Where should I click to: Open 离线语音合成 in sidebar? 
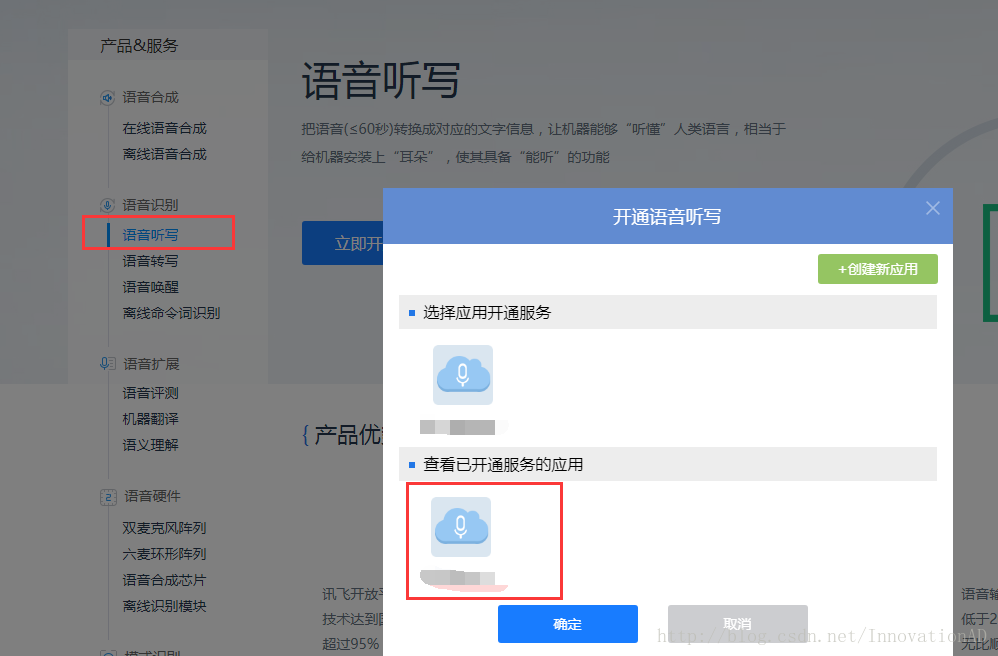(165, 155)
